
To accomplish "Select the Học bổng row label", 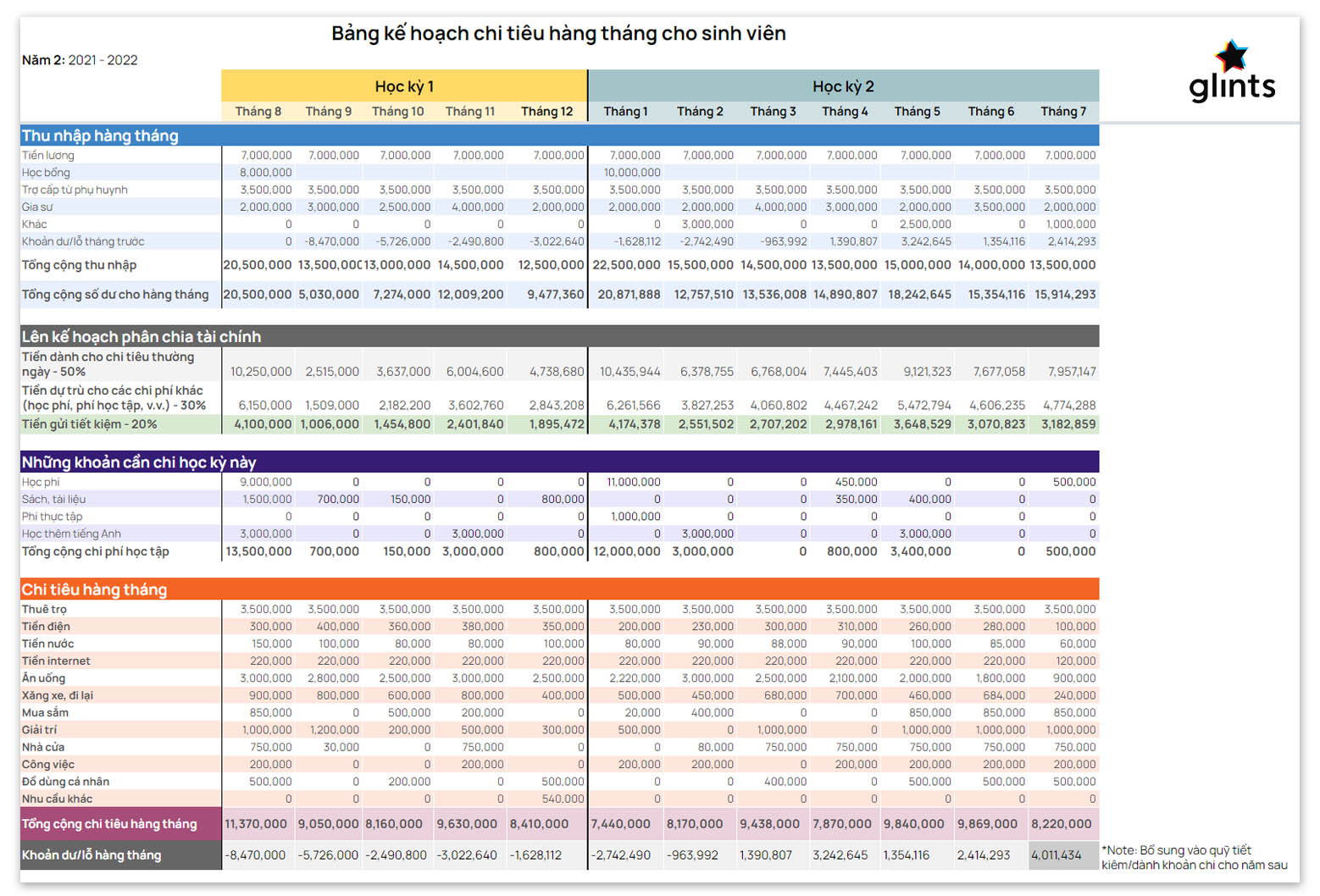I will click(47, 173).
